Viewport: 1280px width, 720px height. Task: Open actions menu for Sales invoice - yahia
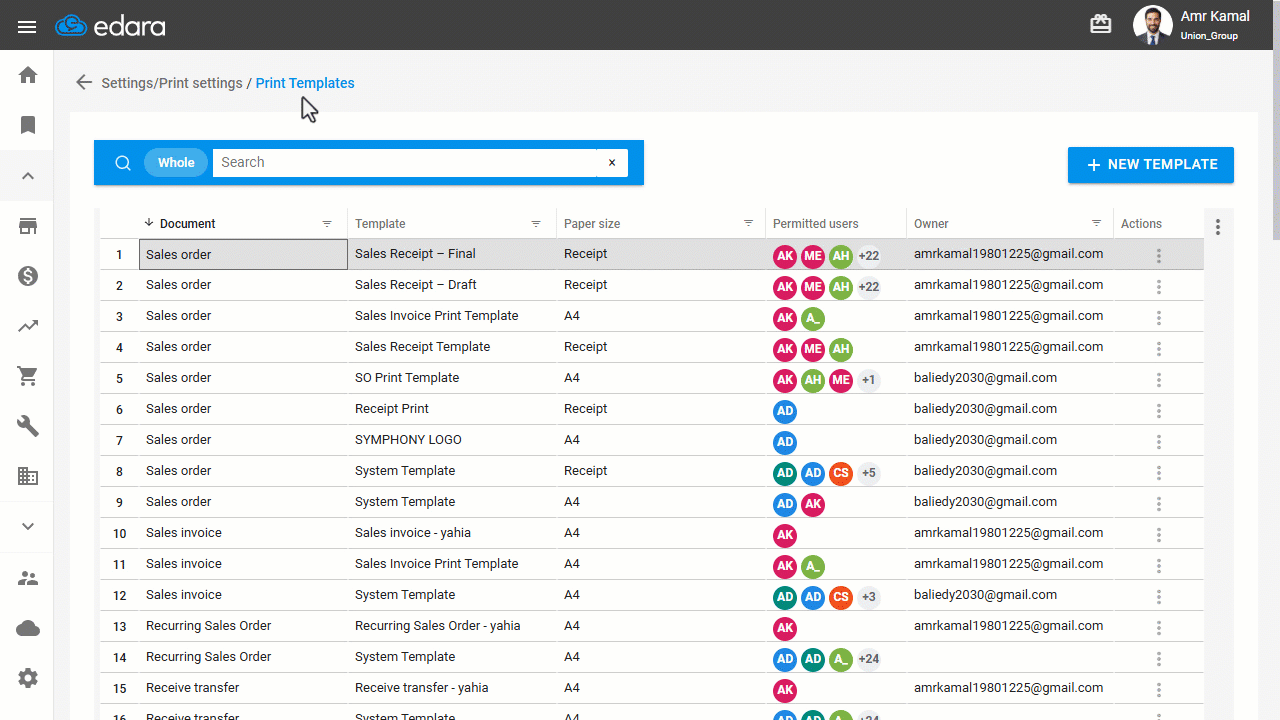click(x=1159, y=535)
